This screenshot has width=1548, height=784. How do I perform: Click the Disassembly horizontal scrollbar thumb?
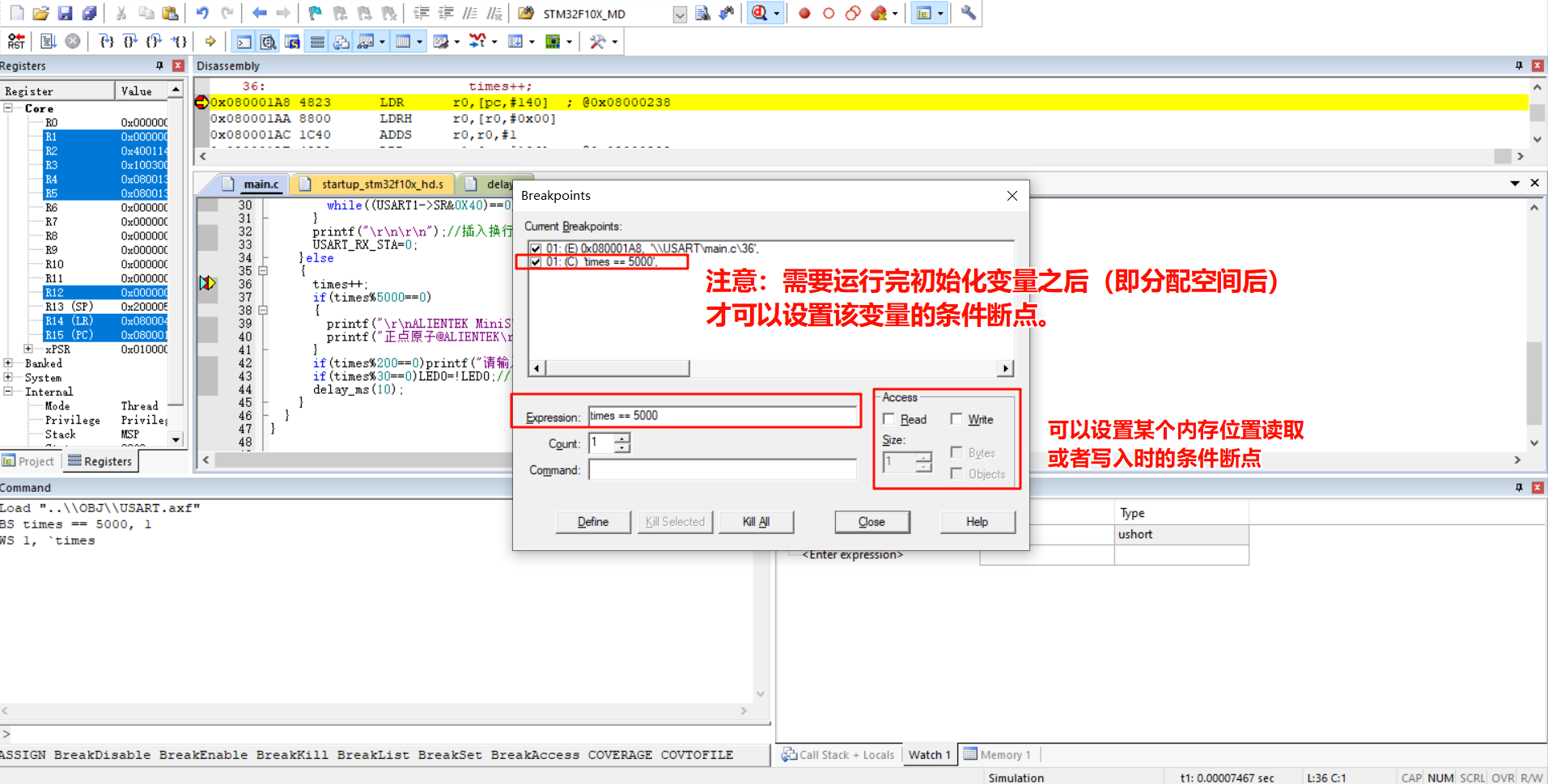1502,156
